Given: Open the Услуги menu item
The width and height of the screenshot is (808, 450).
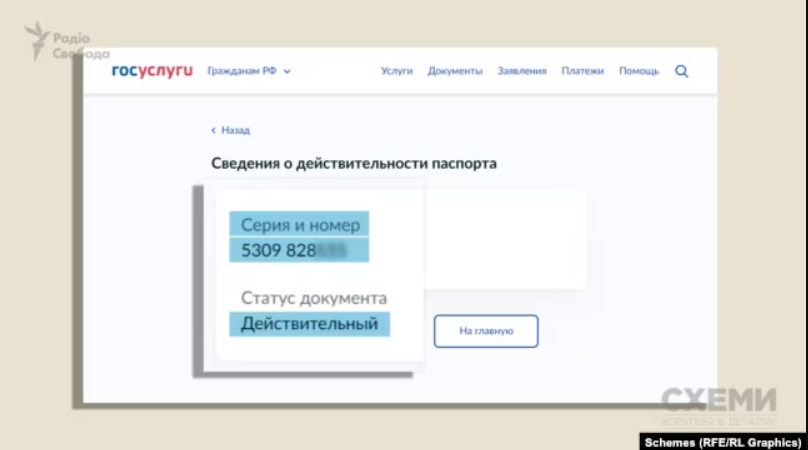Looking at the screenshot, I should click(396, 71).
